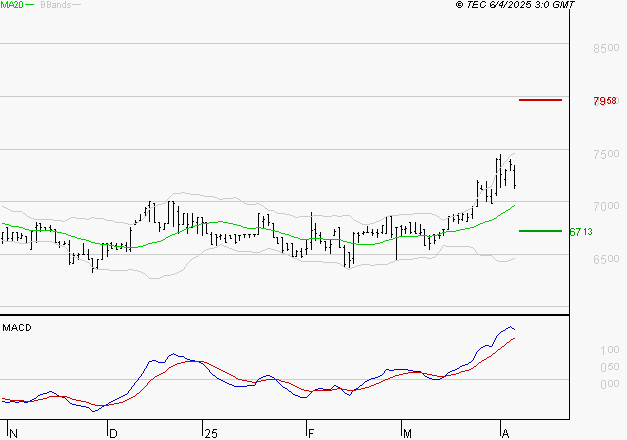Click the BBands legend label
The width and height of the screenshot is (627, 440).
click(56, 5)
